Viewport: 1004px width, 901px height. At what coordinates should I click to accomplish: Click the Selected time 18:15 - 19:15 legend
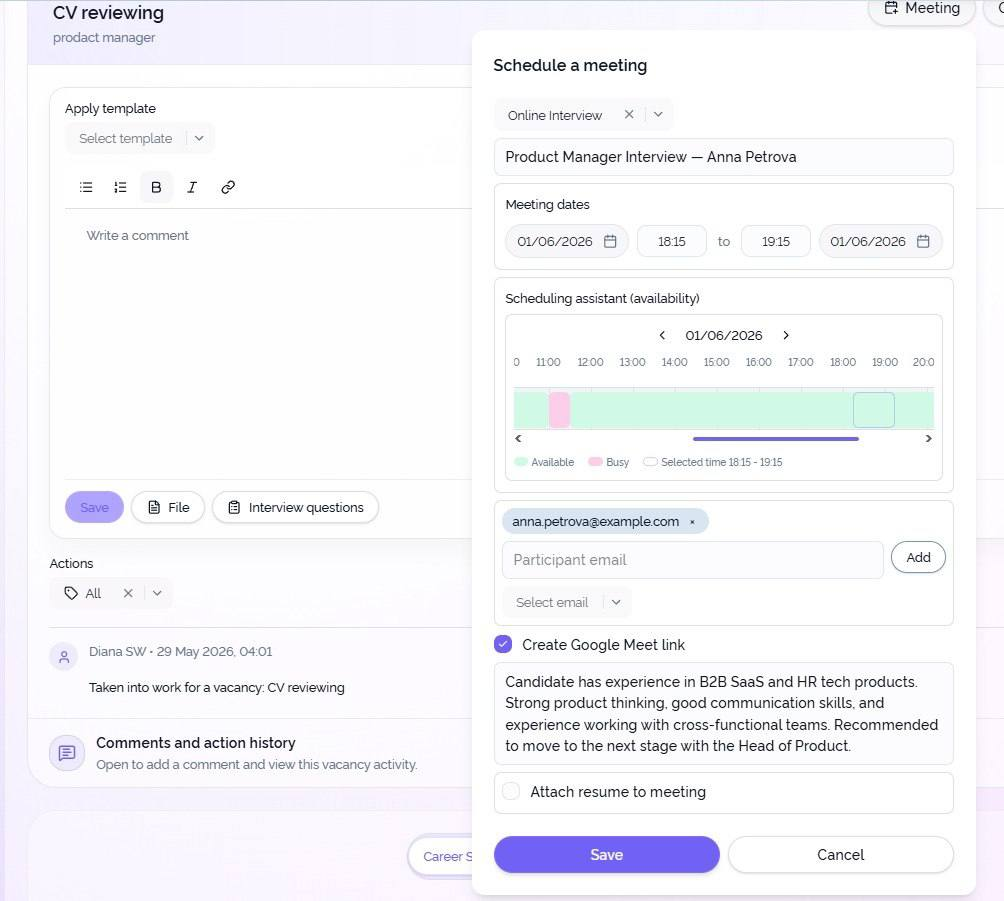coord(713,462)
